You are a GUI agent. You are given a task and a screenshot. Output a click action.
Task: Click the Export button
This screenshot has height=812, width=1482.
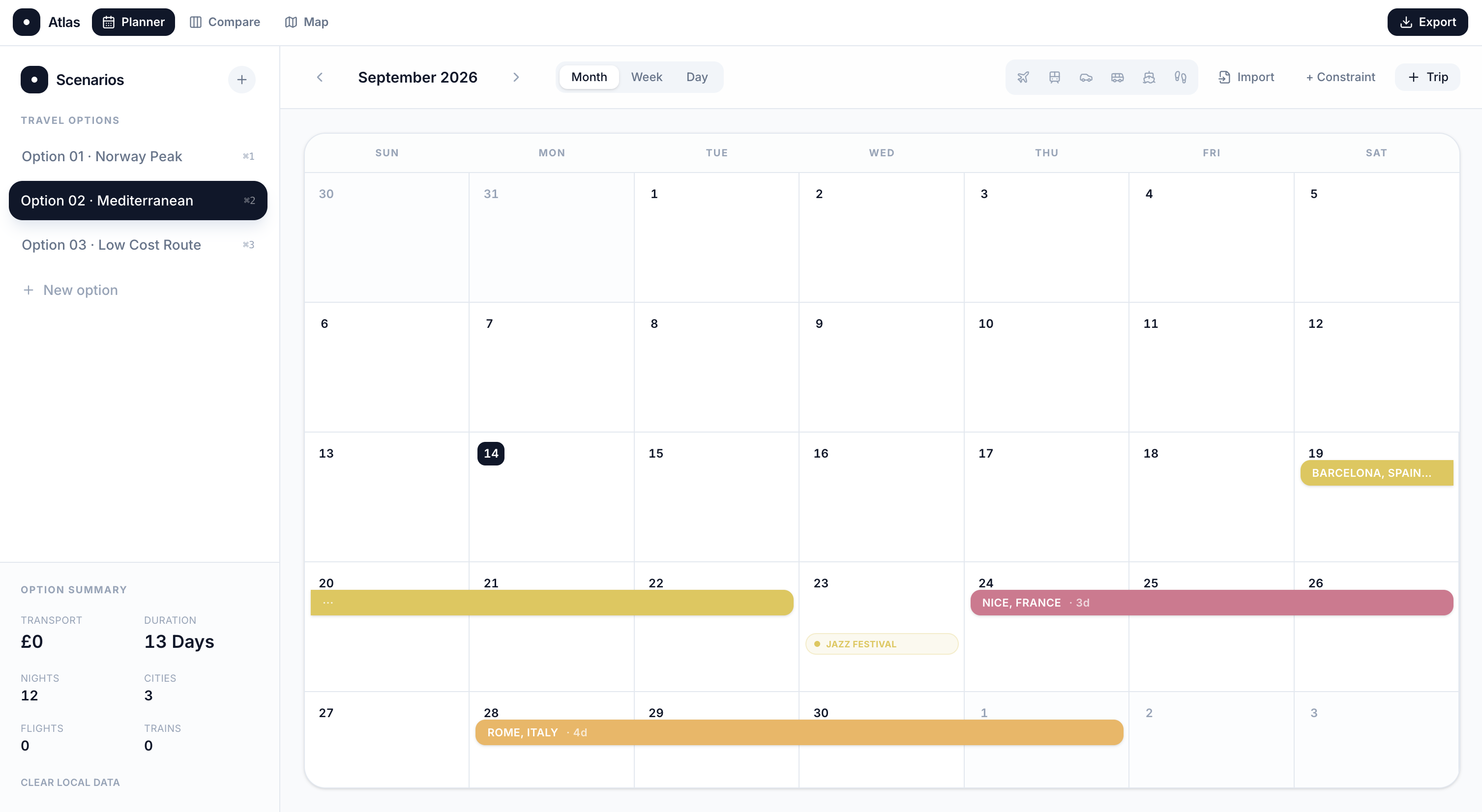pos(1427,22)
